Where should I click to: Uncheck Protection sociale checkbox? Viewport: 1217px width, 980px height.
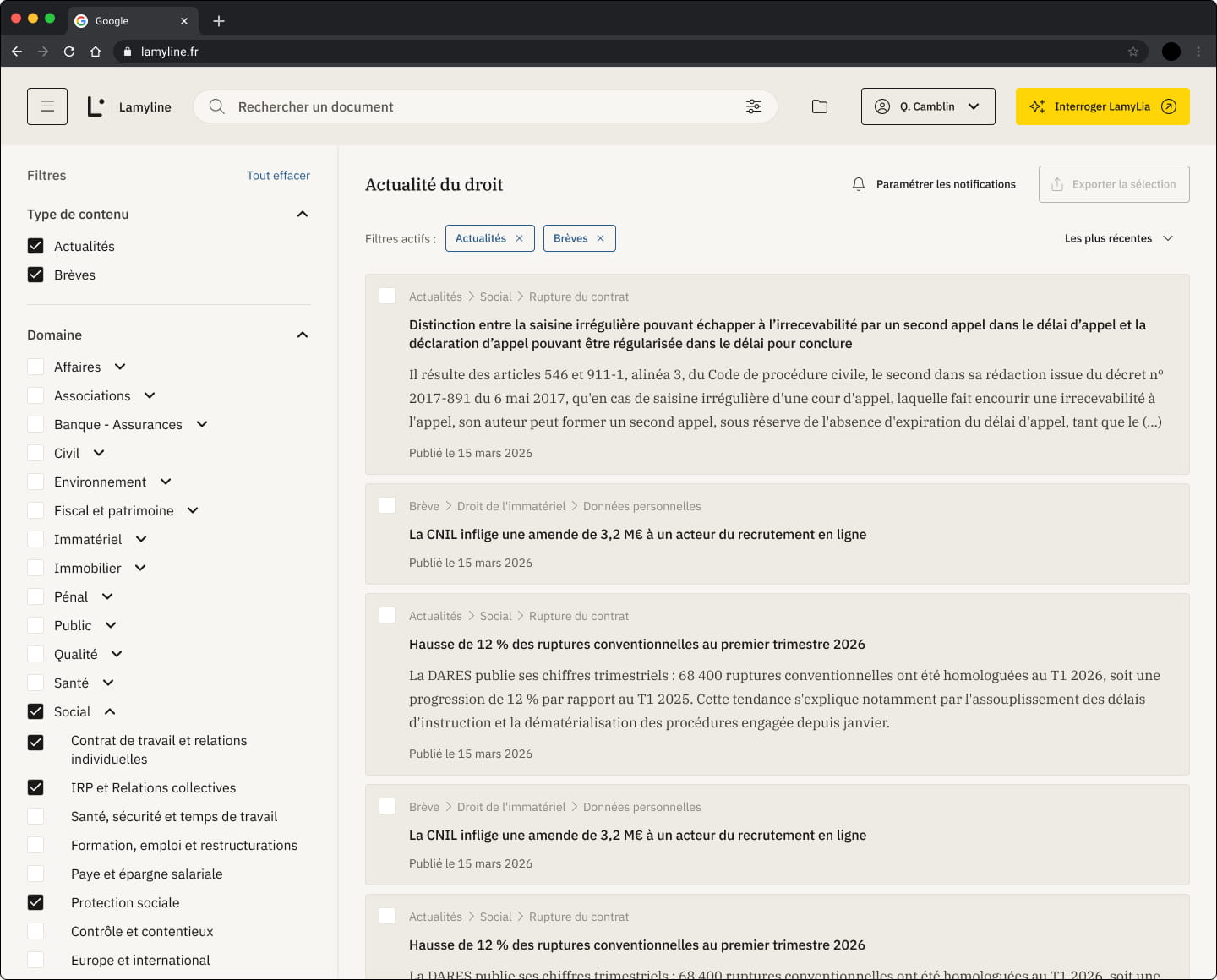point(35,902)
